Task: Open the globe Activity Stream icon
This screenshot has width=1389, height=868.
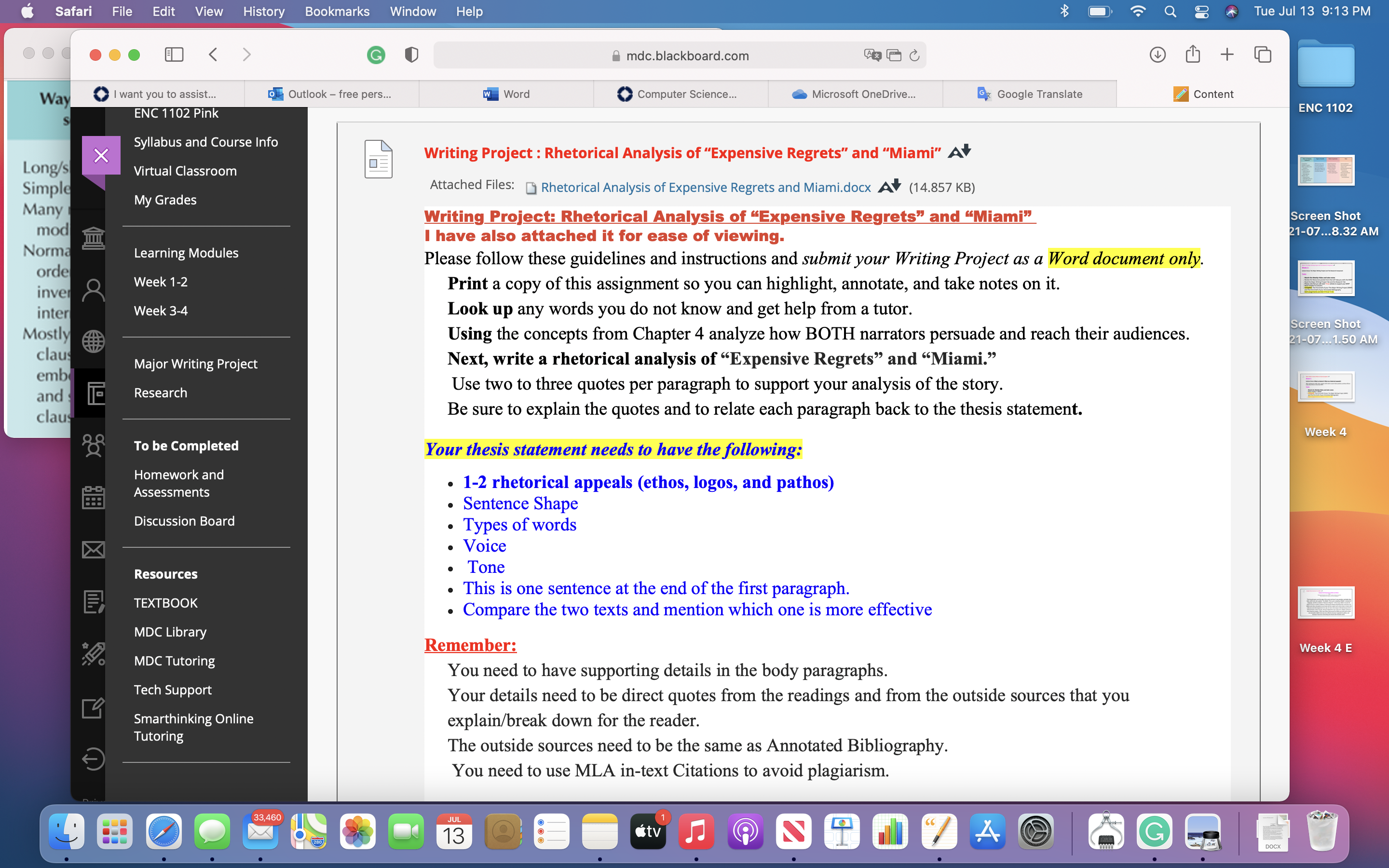Action: (x=93, y=341)
